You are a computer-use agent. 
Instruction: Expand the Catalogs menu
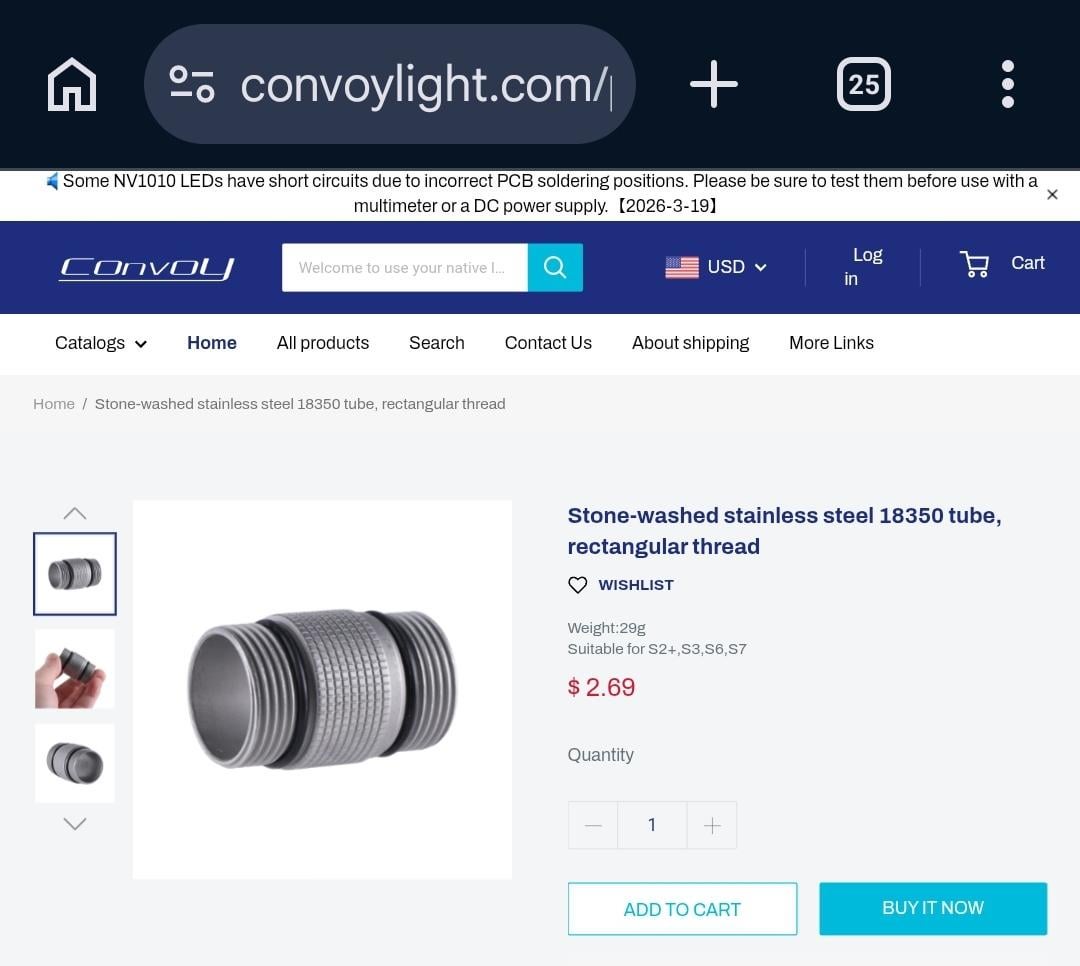101,343
